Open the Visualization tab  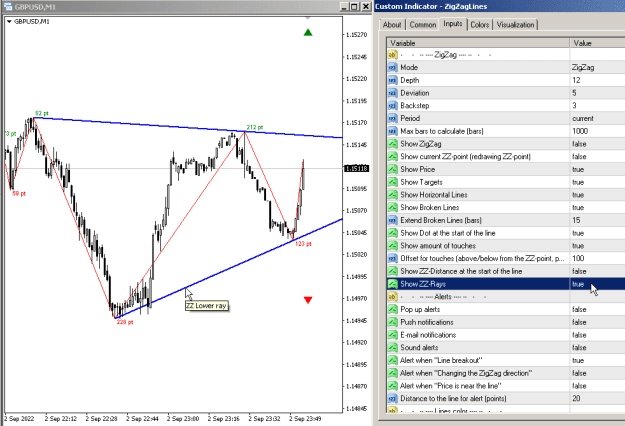515,25
